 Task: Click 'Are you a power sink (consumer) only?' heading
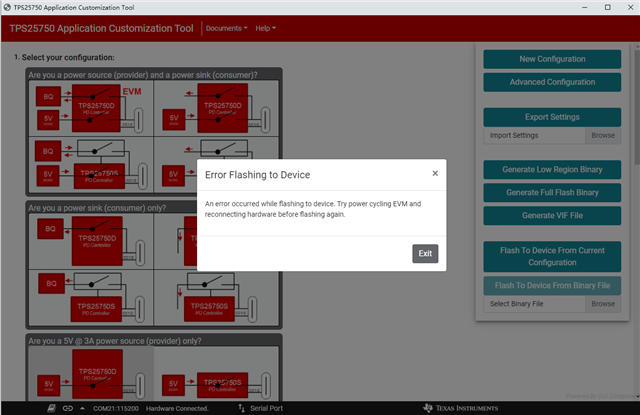97,208
